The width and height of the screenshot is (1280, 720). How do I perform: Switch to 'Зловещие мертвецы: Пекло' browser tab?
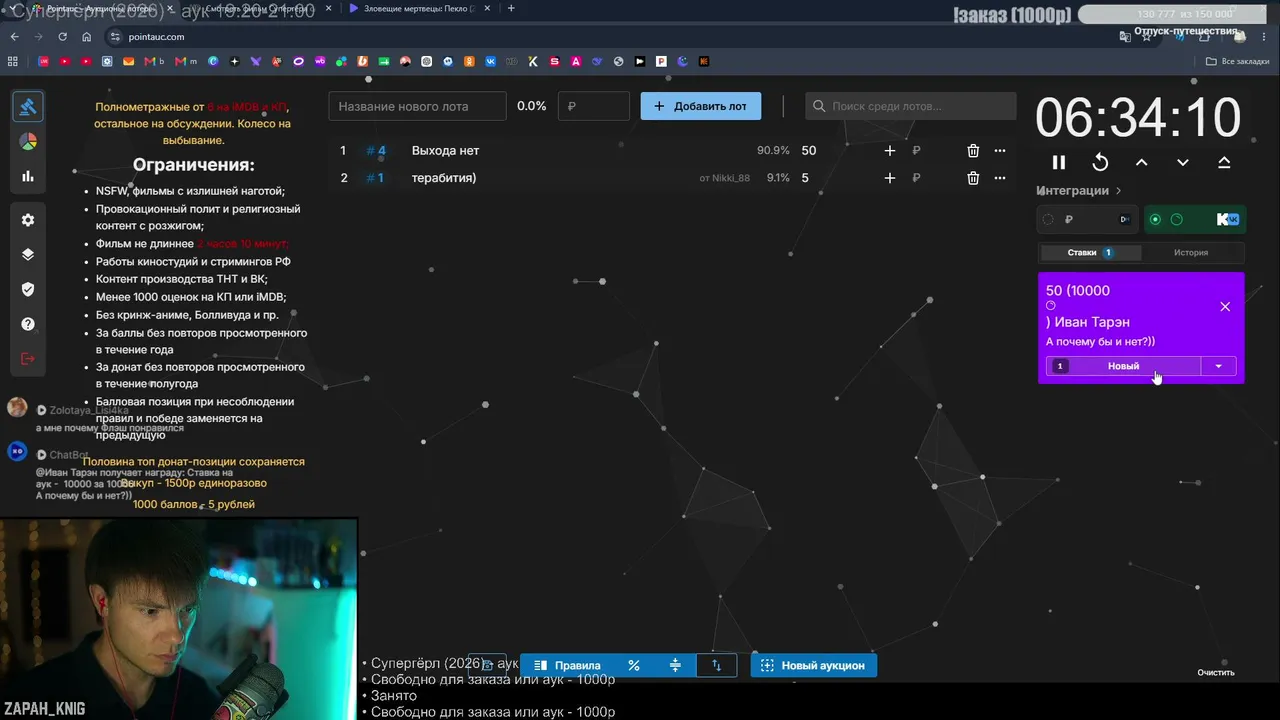(419, 8)
